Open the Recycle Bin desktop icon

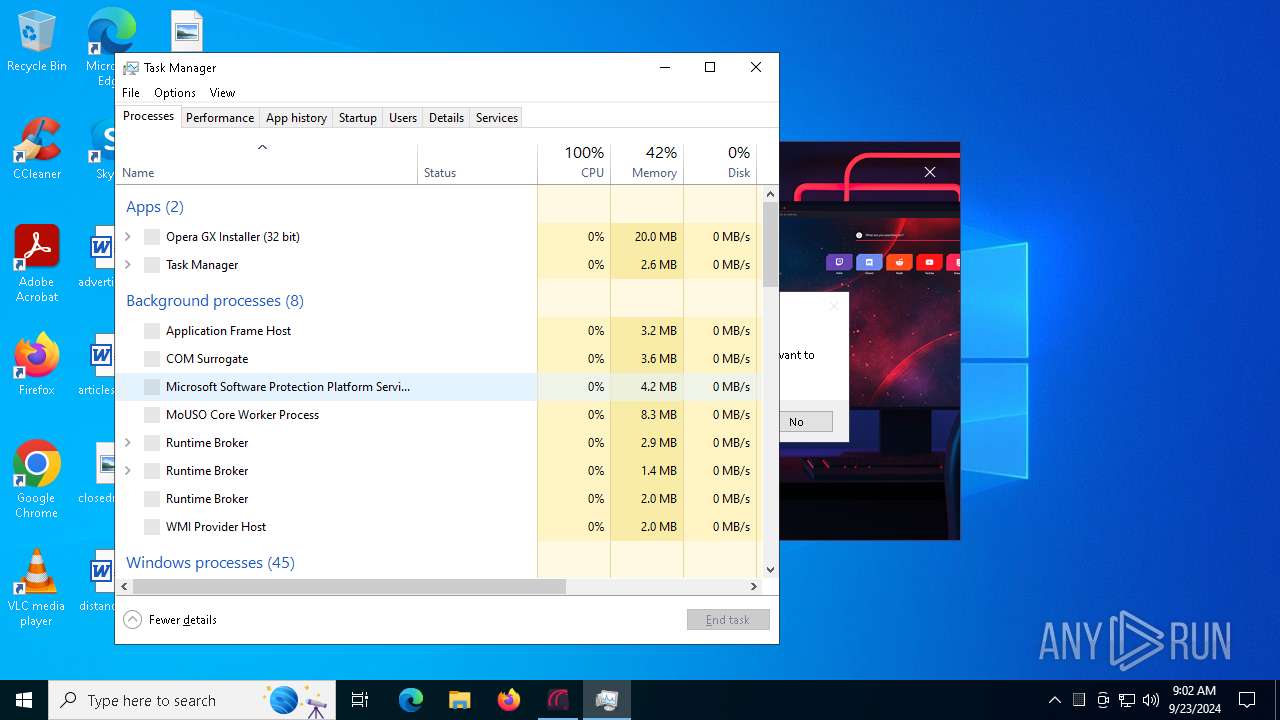[x=37, y=42]
